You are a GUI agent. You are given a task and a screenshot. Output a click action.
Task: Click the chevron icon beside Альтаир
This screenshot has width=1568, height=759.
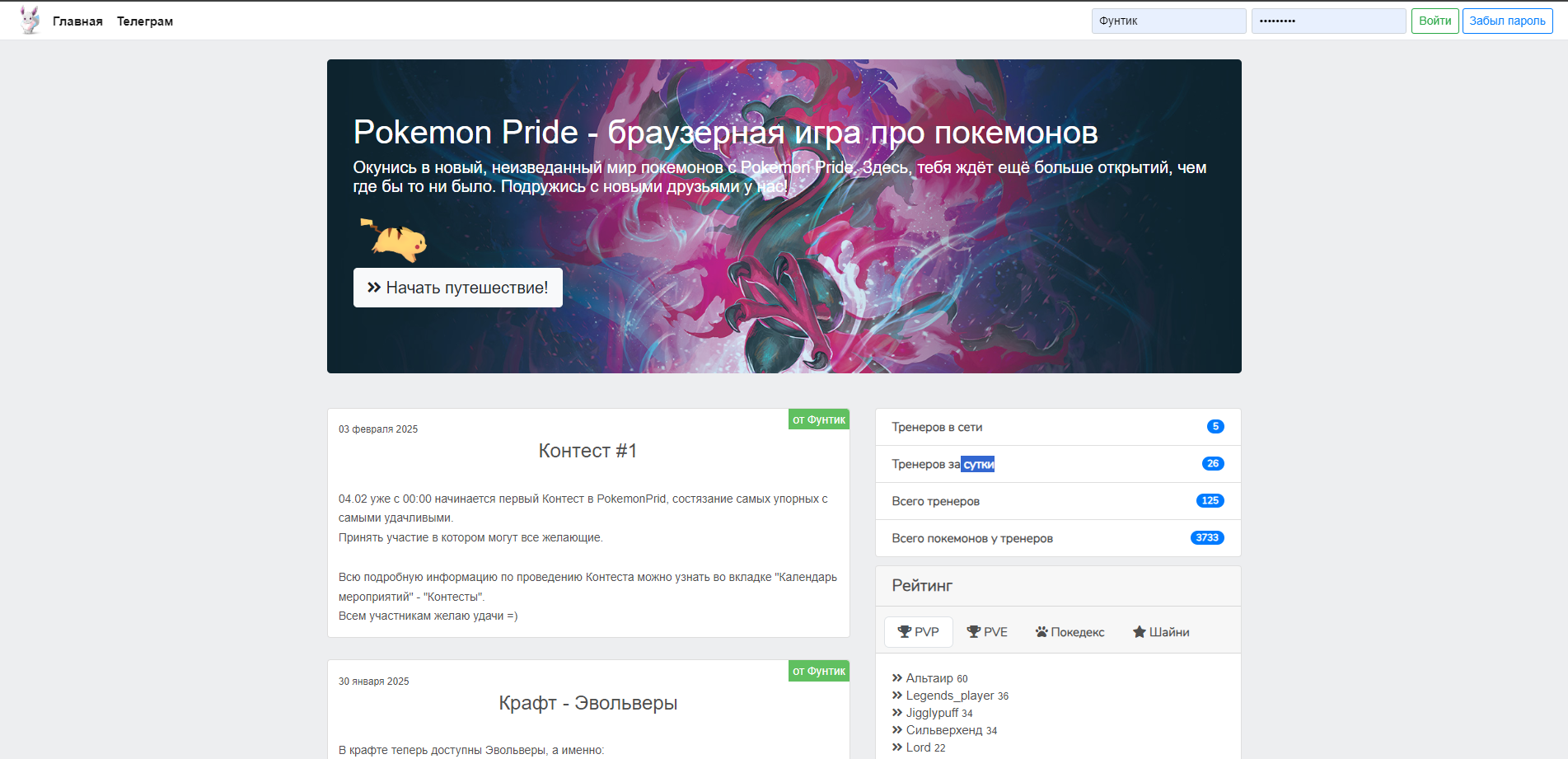897,678
